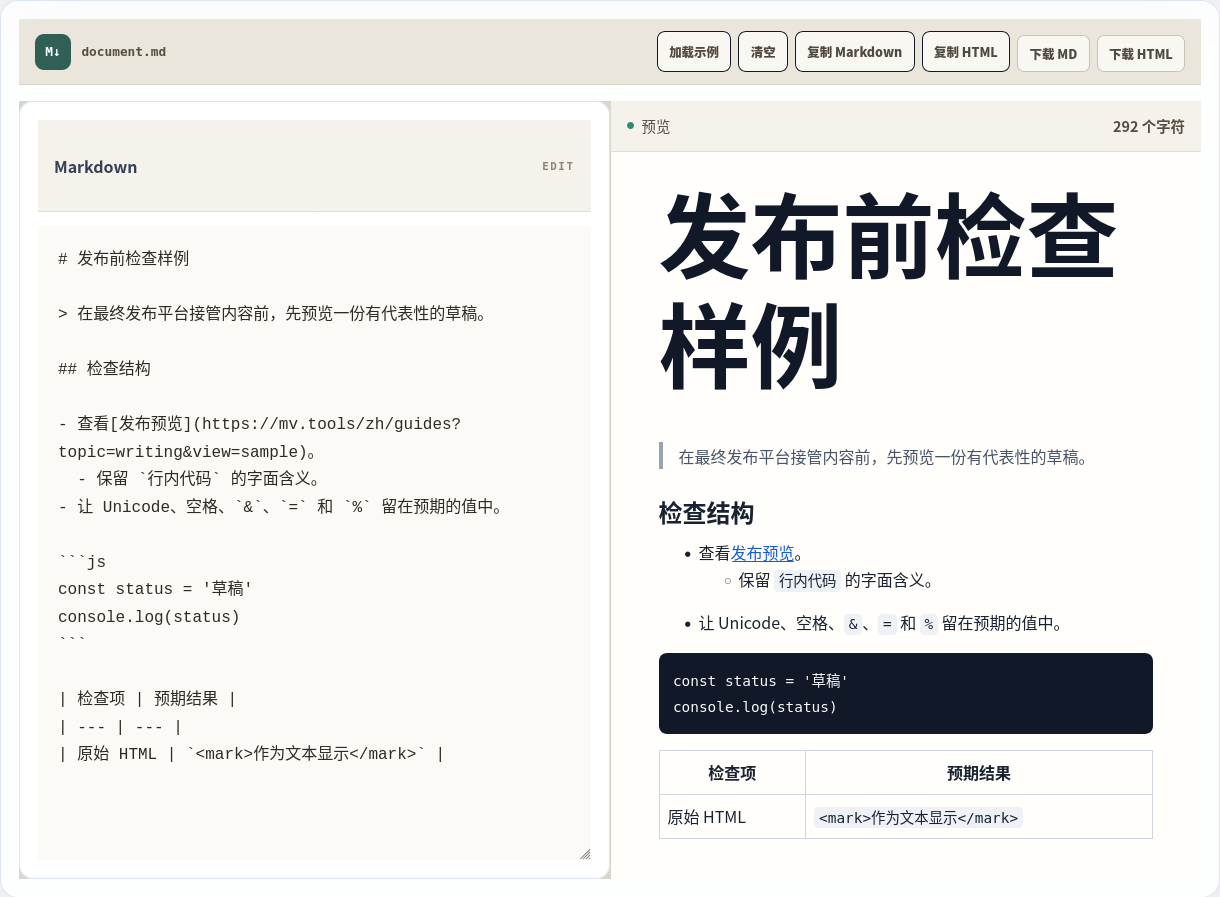Click the 检查项 table header cell
This screenshot has width=1220, height=897.
coord(732,773)
